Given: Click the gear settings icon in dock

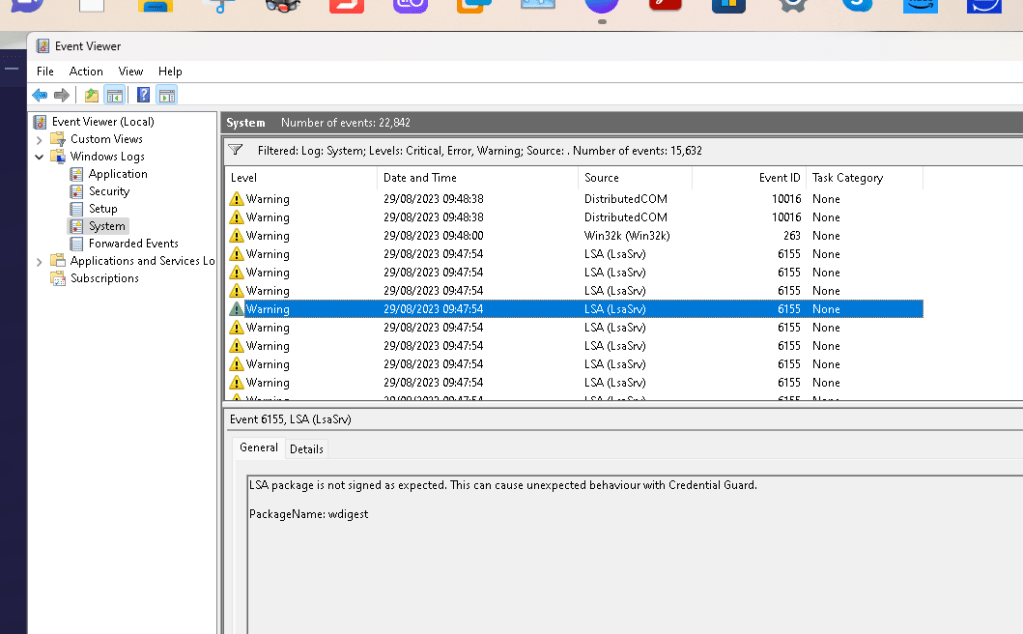Looking at the screenshot, I should coord(793,5).
